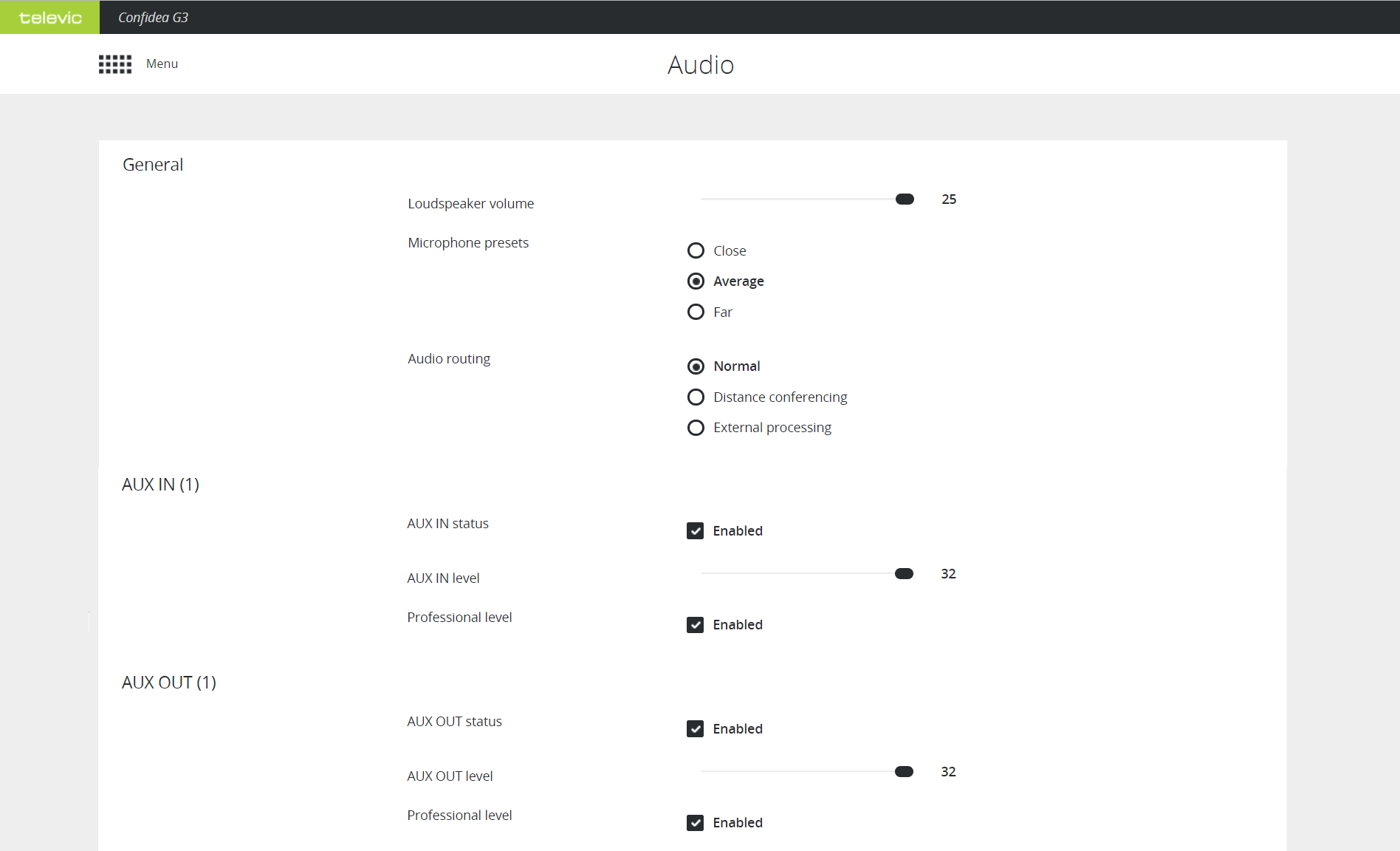Screen dimensions: 1400x851
Task: Click the Audio page title
Action: click(700, 65)
